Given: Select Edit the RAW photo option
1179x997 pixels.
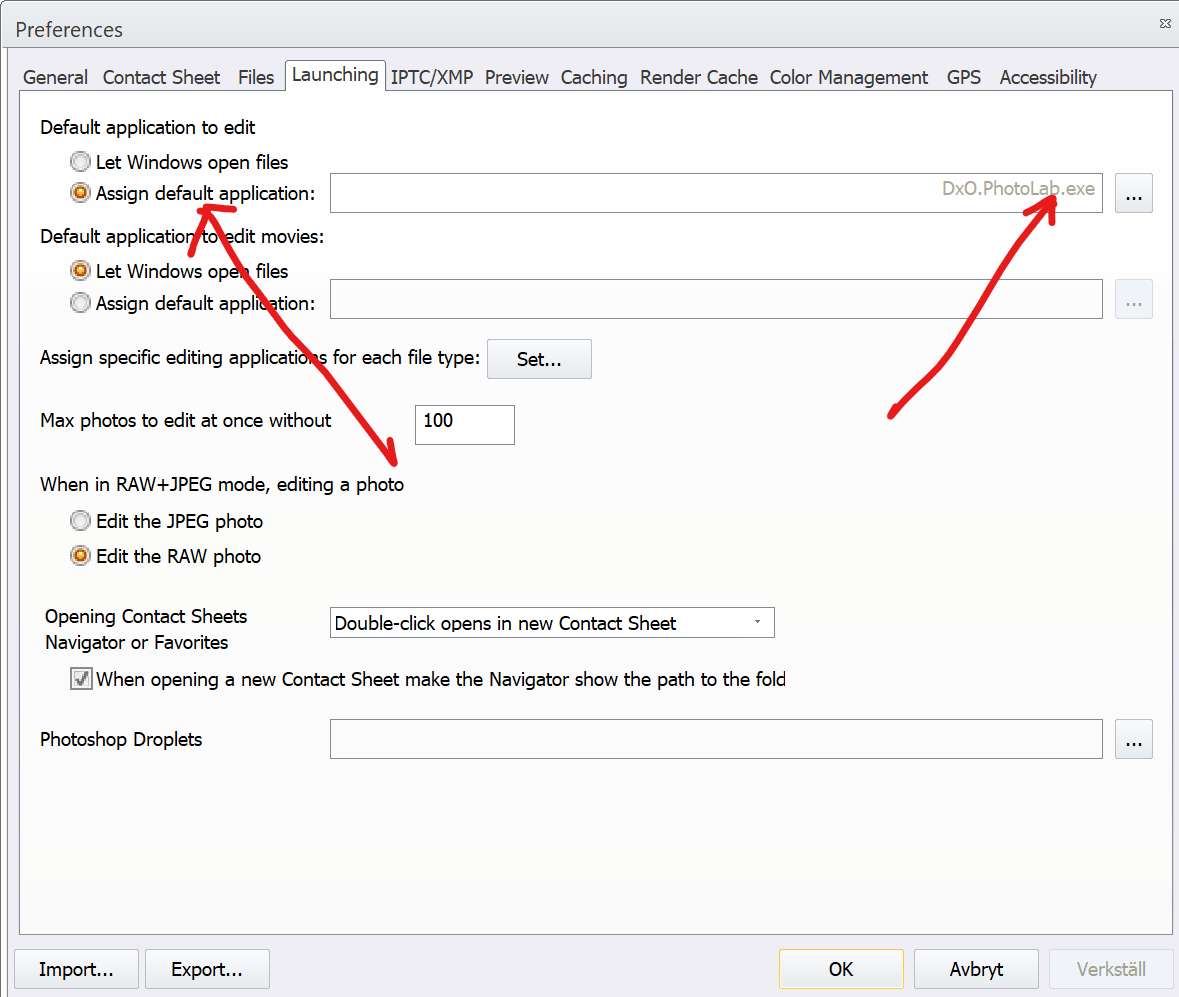Looking at the screenshot, I should (x=80, y=556).
